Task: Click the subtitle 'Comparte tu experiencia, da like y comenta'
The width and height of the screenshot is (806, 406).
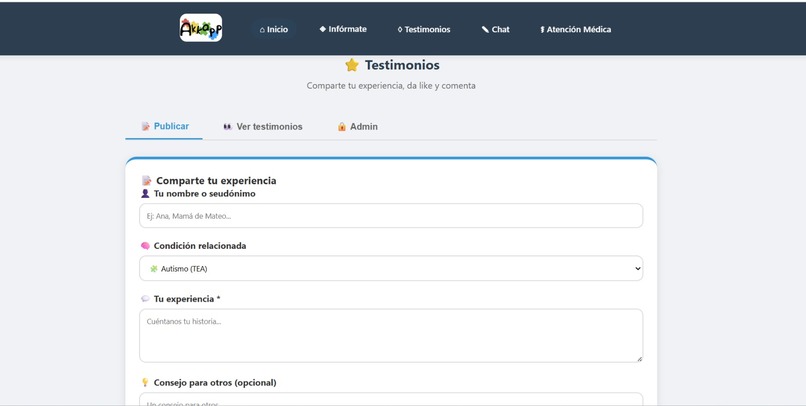Action: point(391,86)
